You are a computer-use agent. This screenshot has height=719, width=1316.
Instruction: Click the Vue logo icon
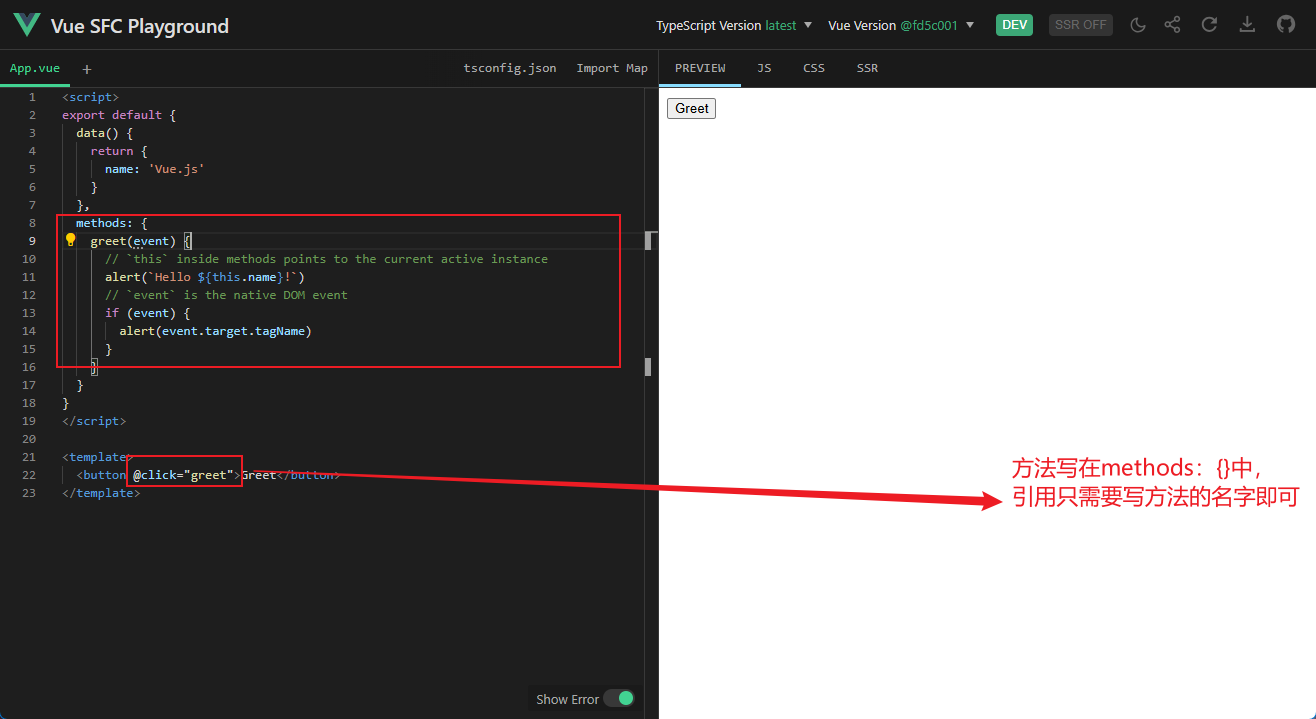tap(26, 25)
